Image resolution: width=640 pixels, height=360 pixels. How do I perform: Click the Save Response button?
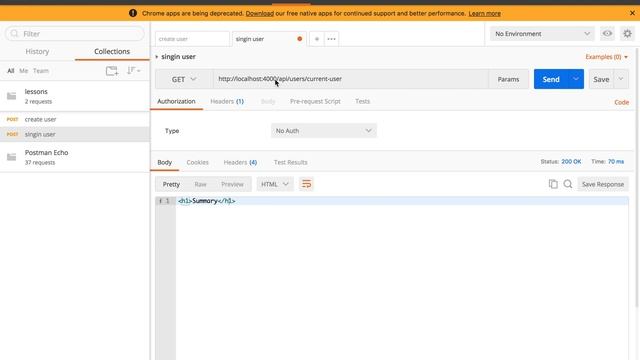603,184
